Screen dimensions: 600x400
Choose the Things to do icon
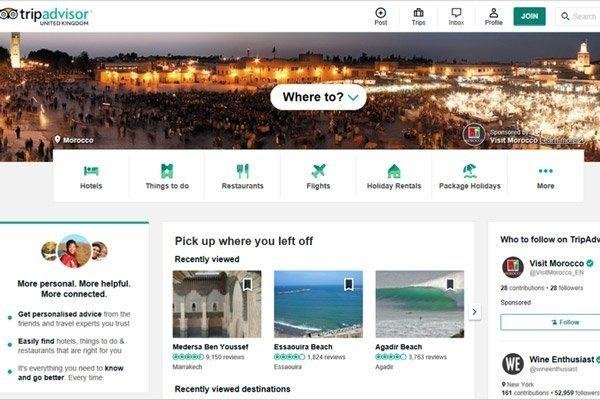pyautogui.click(x=167, y=171)
